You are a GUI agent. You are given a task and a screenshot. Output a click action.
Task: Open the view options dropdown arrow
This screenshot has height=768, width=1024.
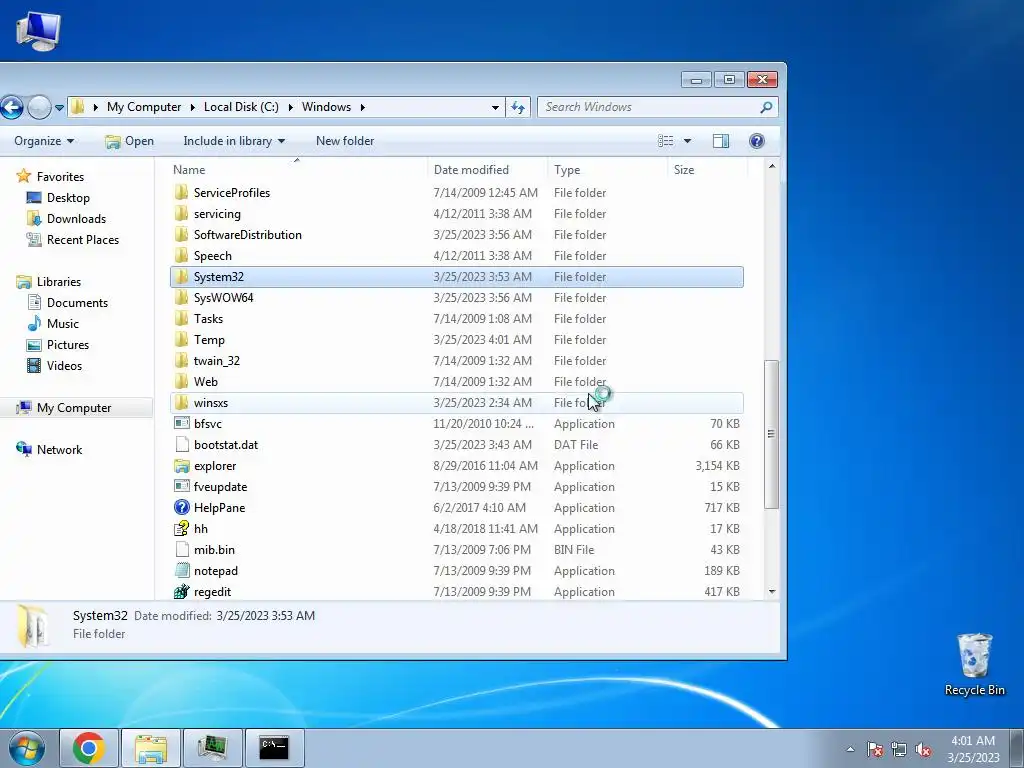[687, 141]
